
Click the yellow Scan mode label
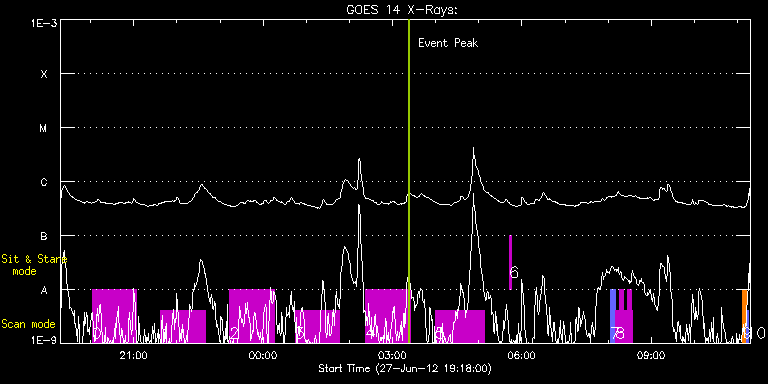coord(28,324)
